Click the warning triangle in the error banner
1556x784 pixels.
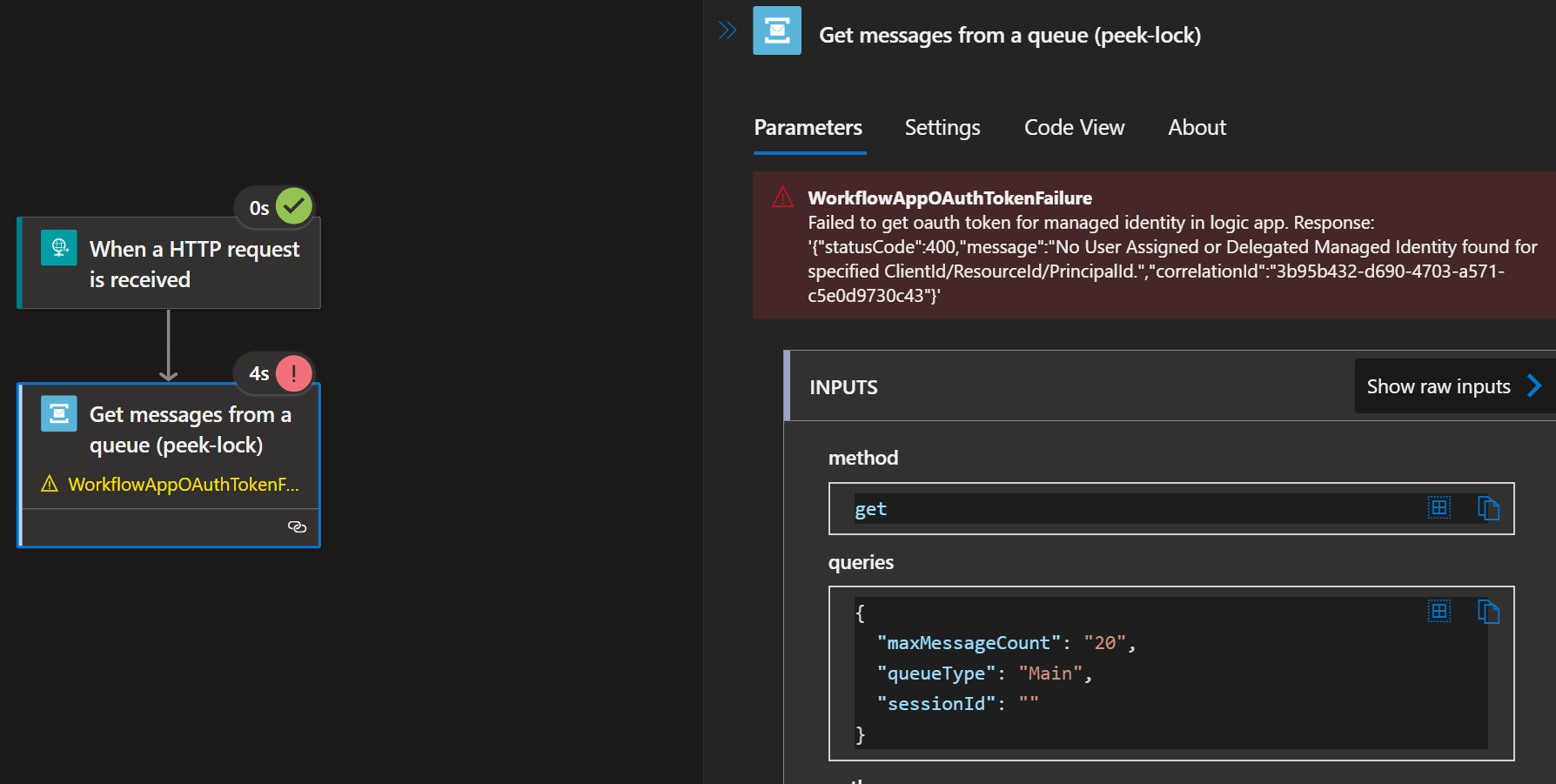click(x=781, y=198)
